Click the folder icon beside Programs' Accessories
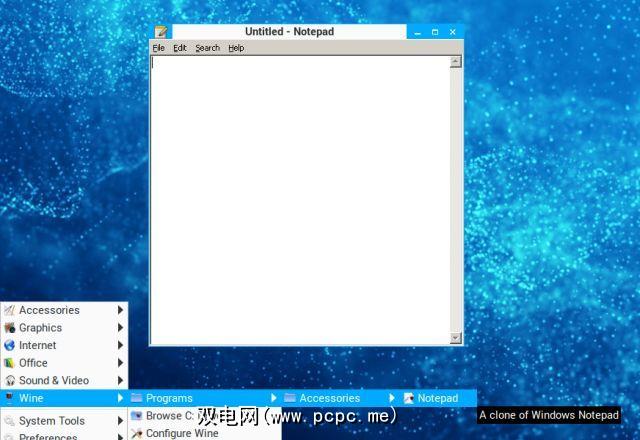The height and width of the screenshot is (440, 640). click(290, 398)
